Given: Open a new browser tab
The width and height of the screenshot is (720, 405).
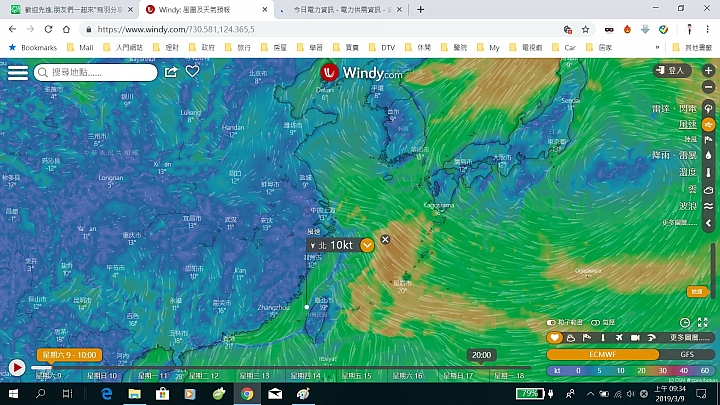Looking at the screenshot, I should 421,9.
